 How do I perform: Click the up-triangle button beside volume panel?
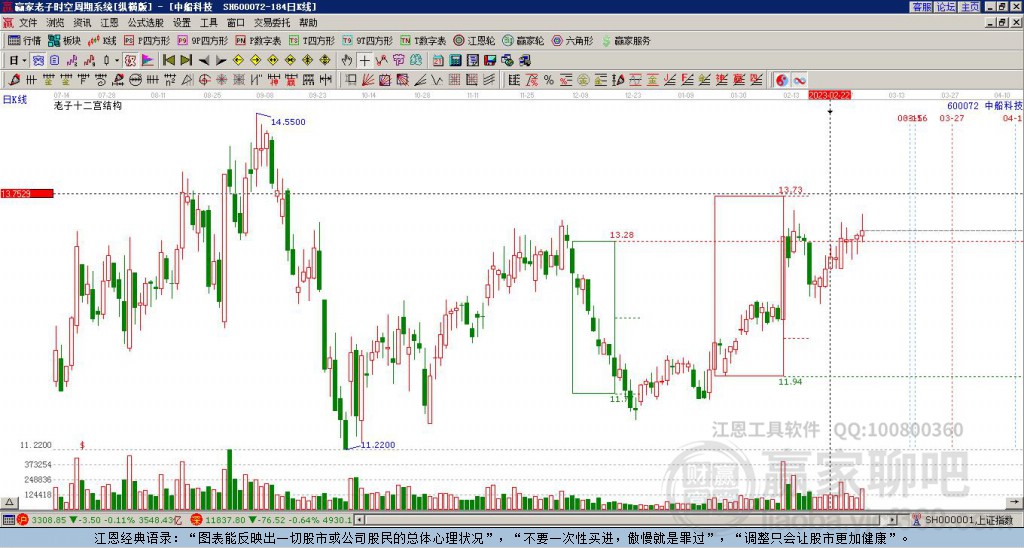[x=9, y=502]
